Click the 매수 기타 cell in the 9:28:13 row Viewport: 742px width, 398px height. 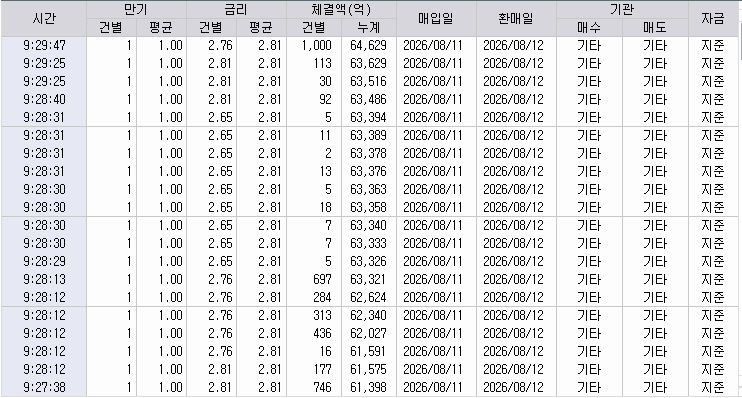click(x=589, y=279)
